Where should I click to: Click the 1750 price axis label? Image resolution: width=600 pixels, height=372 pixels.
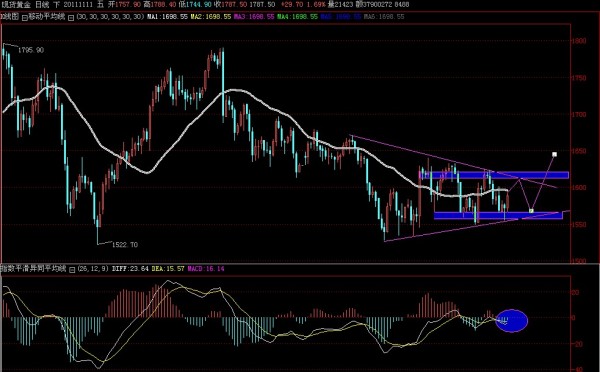click(x=579, y=78)
